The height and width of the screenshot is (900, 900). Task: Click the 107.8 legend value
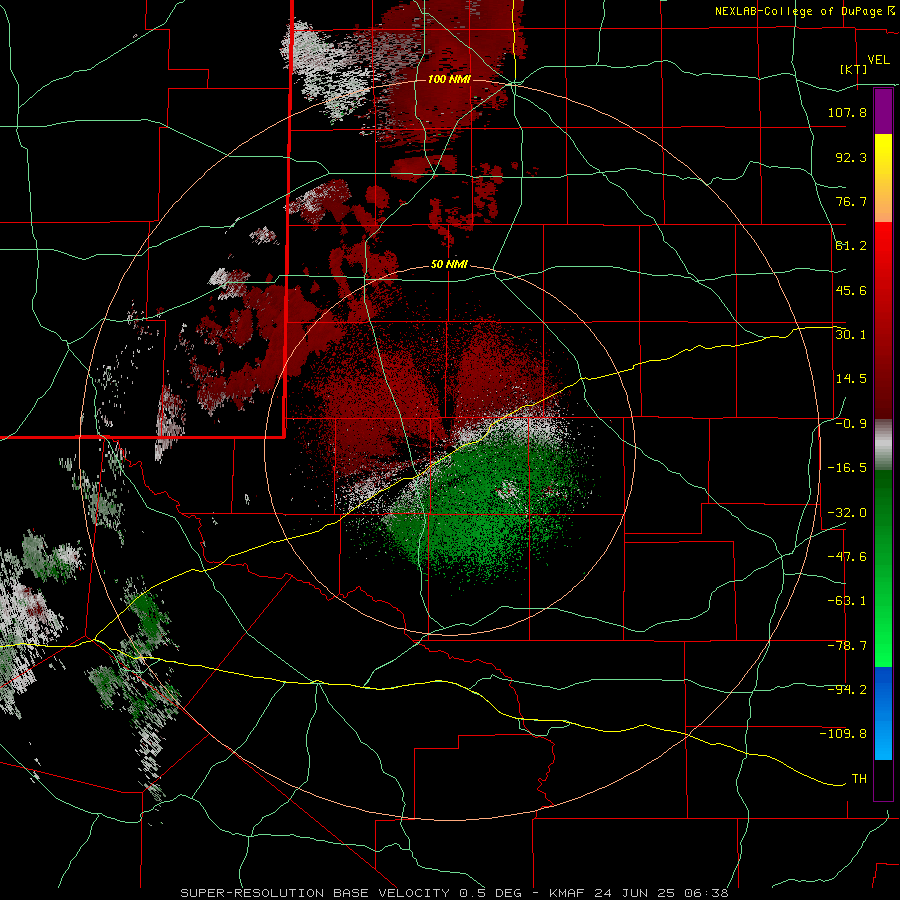point(847,112)
